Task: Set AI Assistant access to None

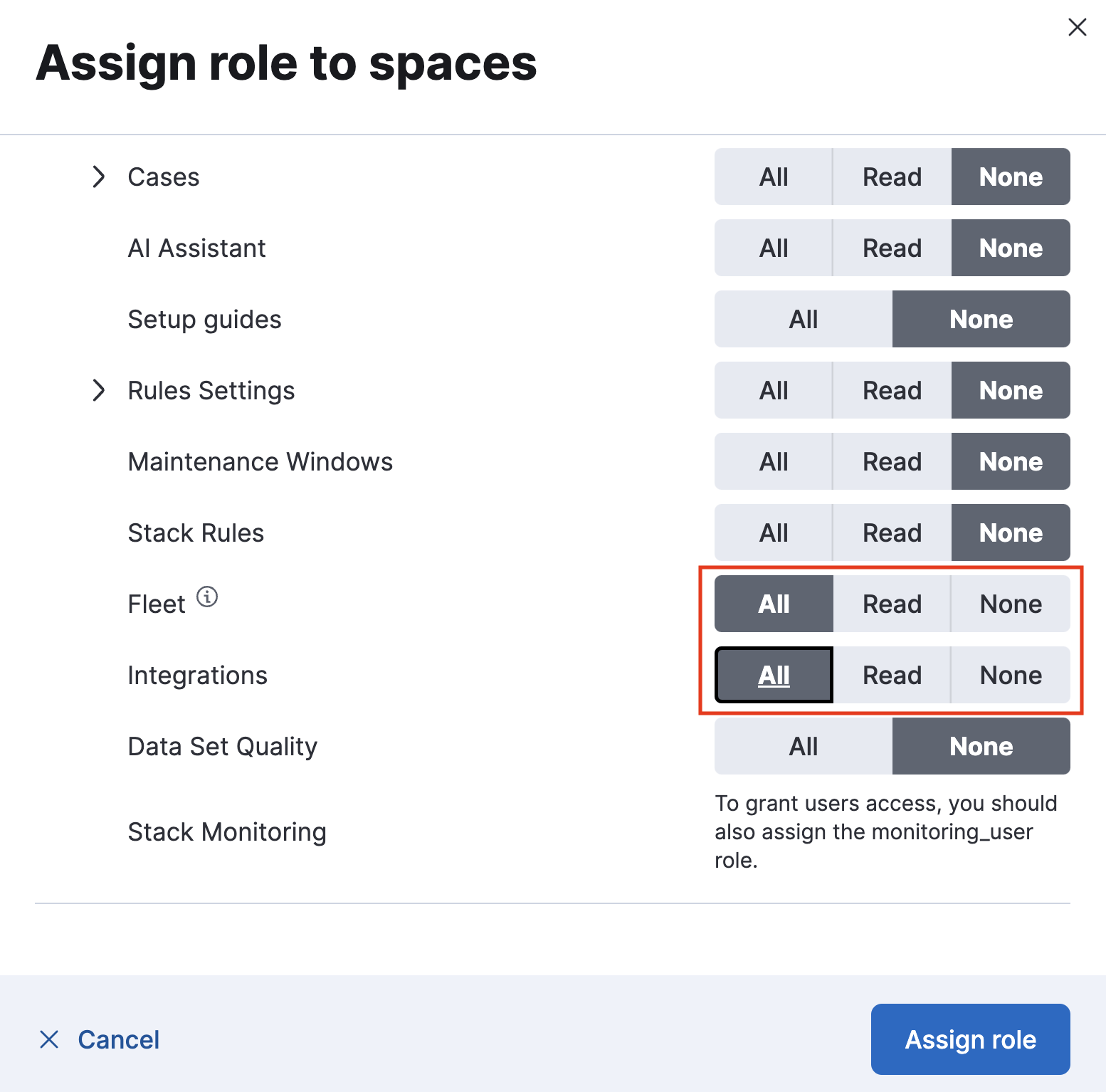Action: [x=1010, y=248]
